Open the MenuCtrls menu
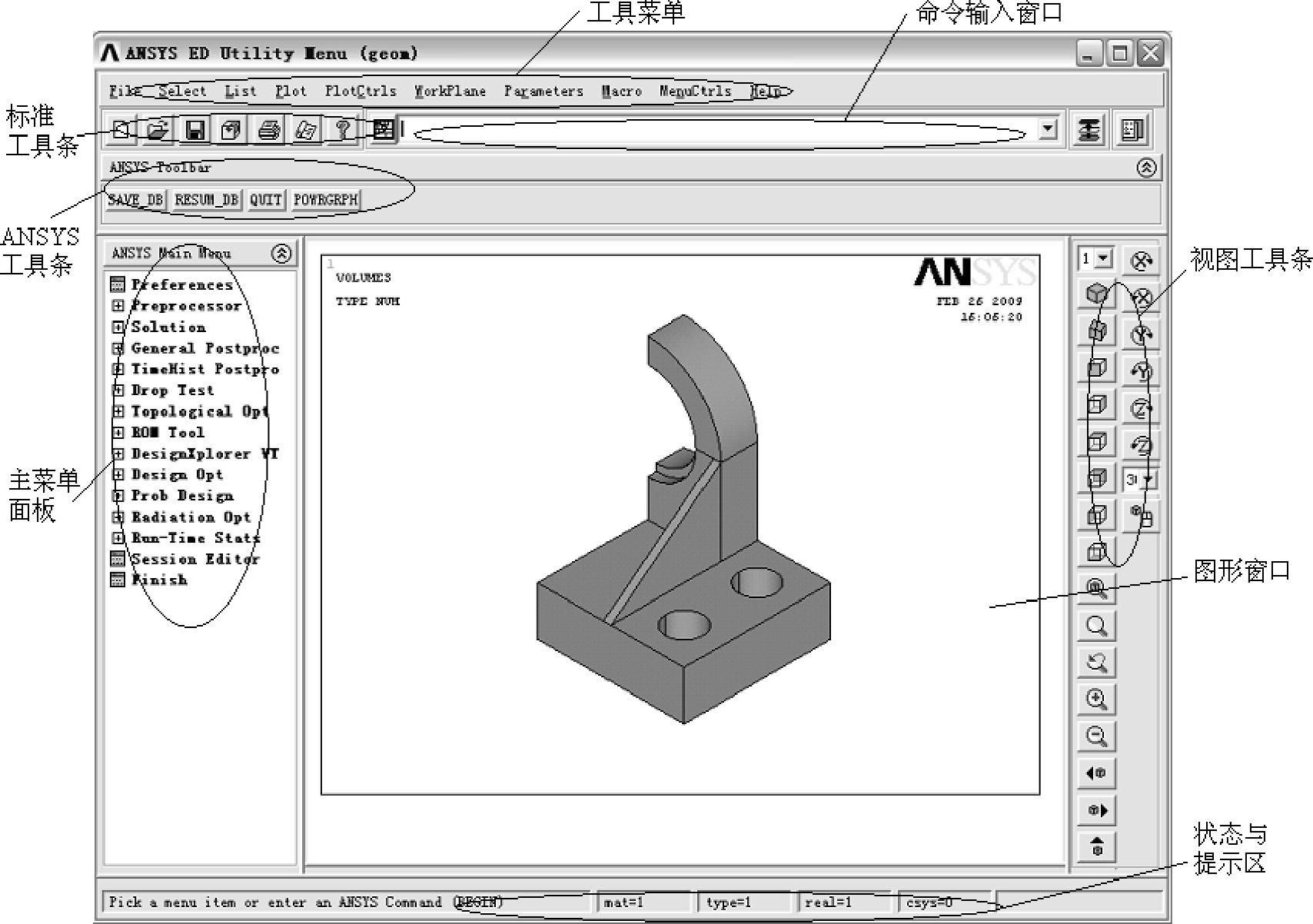 pos(695,91)
